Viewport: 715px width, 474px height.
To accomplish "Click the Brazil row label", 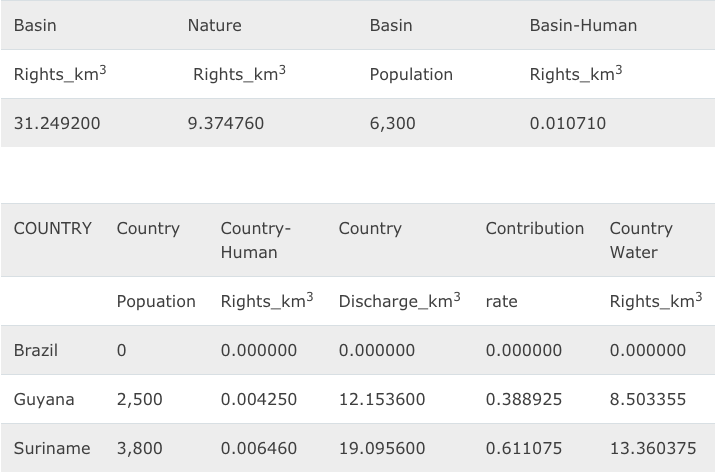I will tap(36, 351).
